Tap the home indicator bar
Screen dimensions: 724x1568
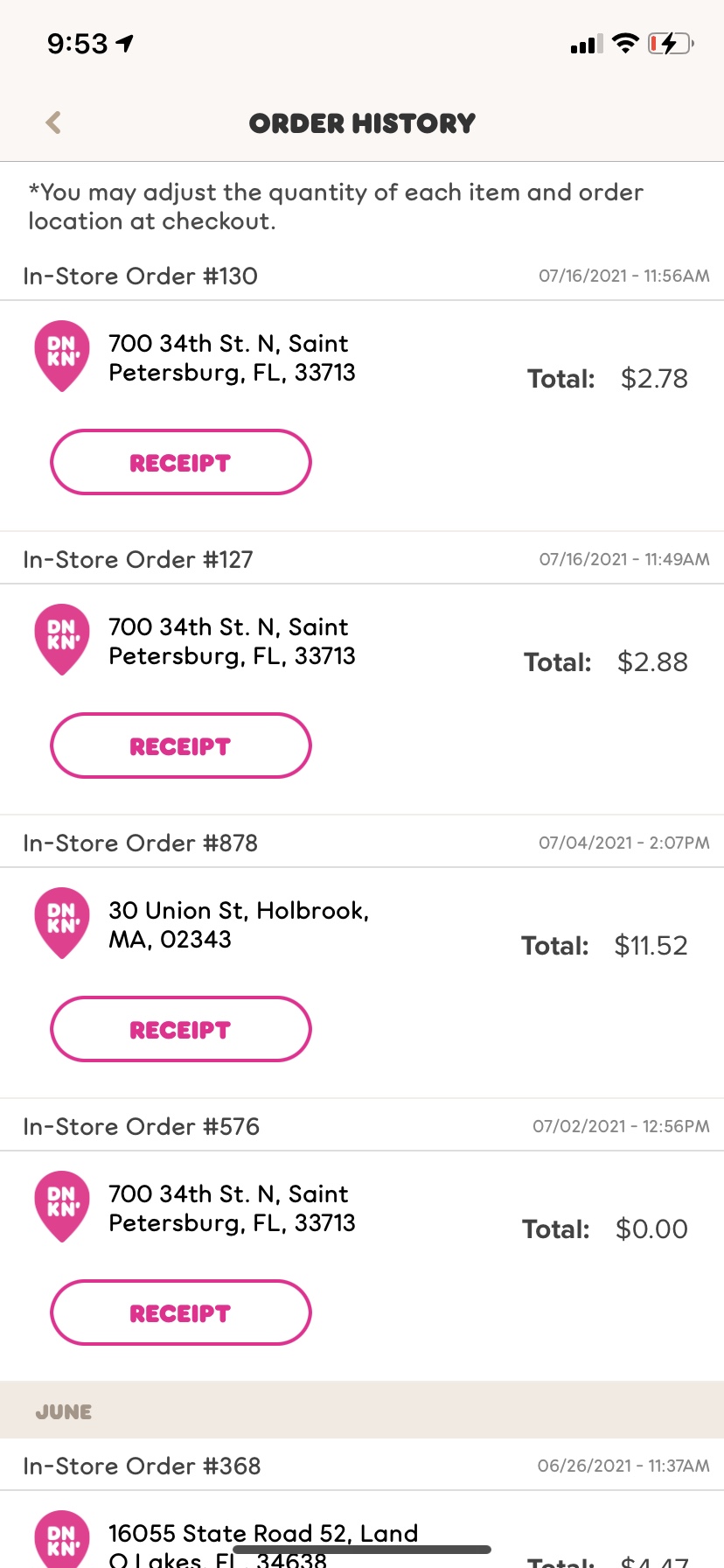point(362,1550)
